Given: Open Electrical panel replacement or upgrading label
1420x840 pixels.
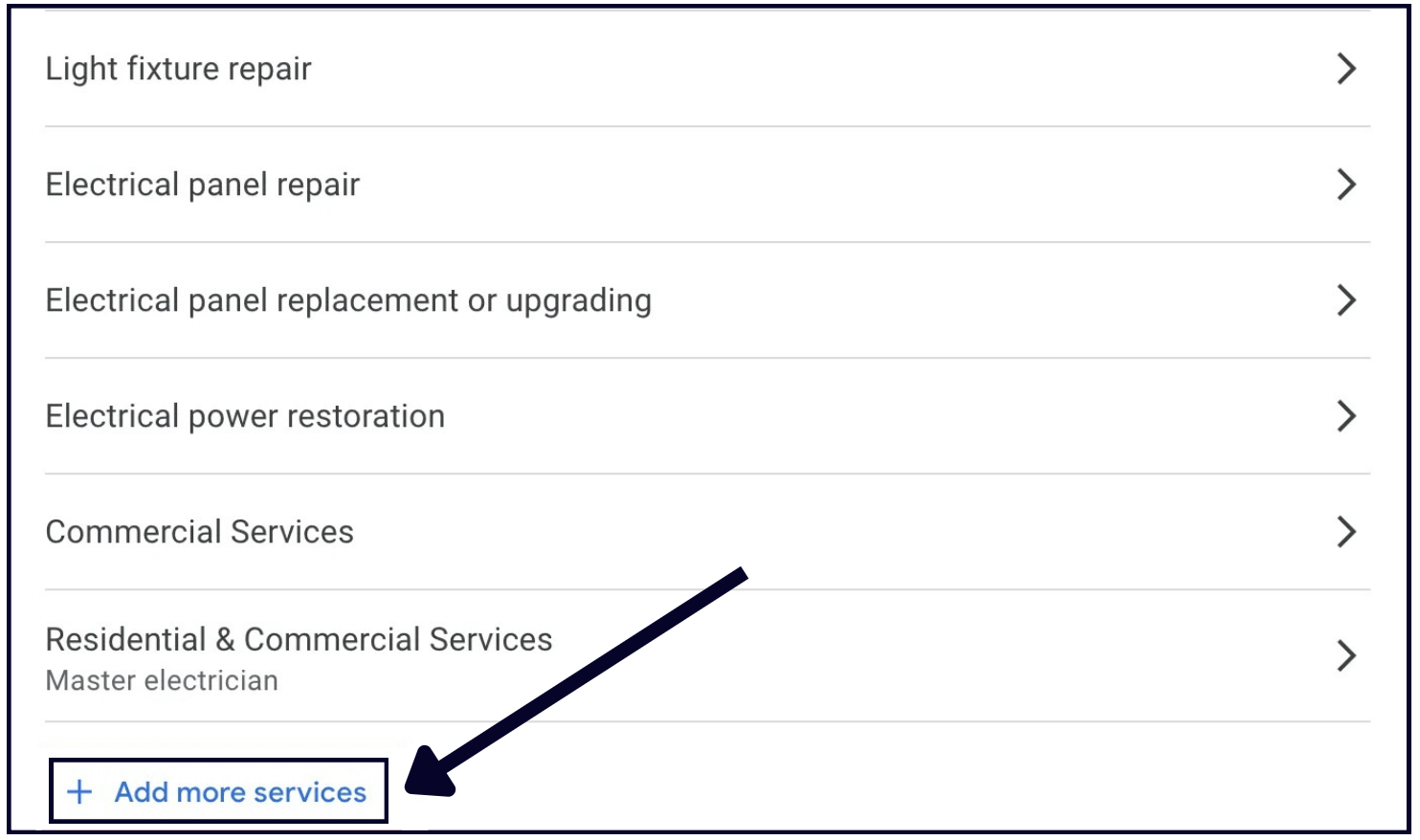Looking at the screenshot, I should pyautogui.click(x=348, y=300).
